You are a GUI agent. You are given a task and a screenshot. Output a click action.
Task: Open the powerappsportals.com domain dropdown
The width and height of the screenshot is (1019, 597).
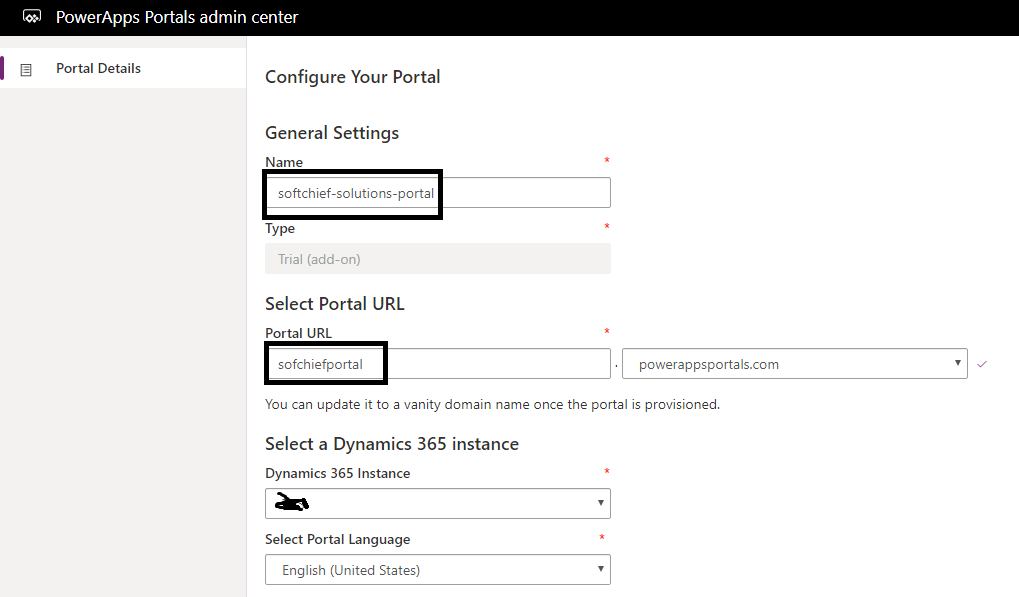click(794, 364)
